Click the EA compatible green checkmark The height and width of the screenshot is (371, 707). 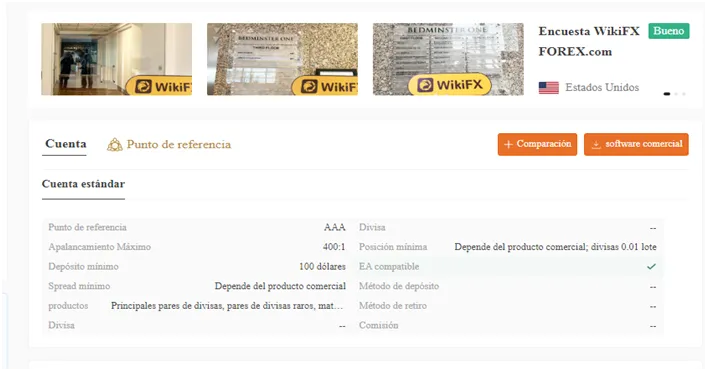[651, 266]
